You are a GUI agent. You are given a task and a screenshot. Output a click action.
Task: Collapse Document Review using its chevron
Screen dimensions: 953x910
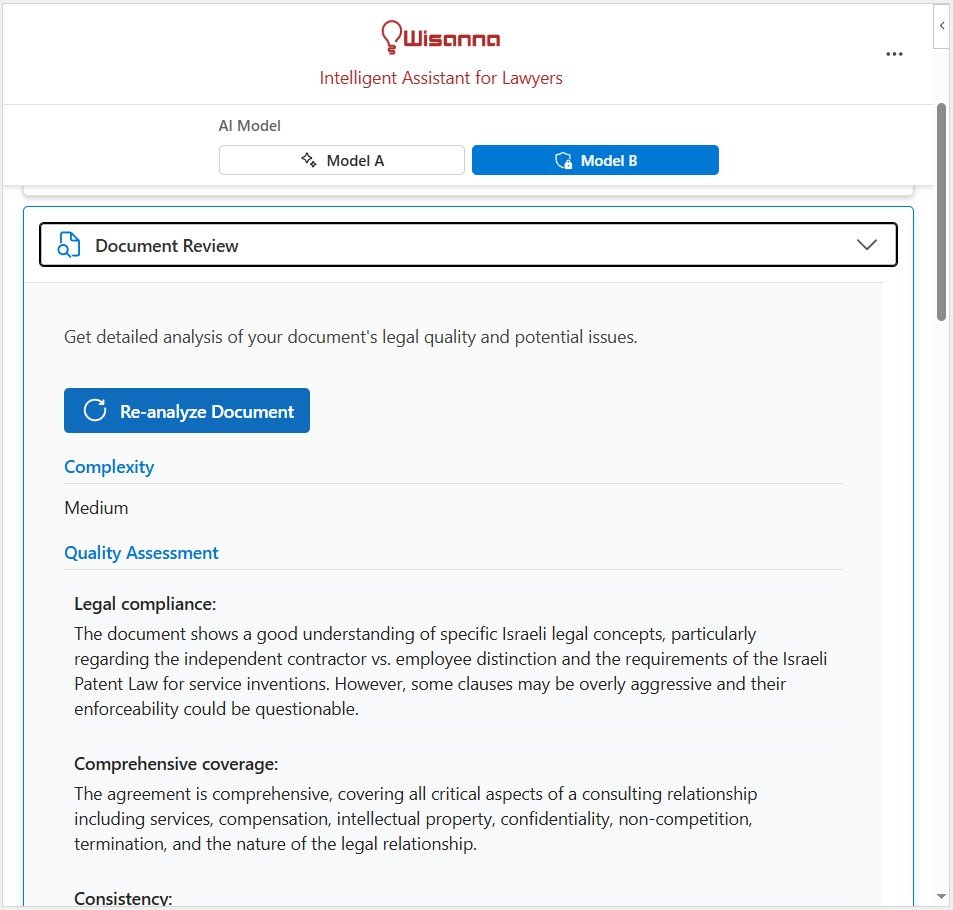tap(866, 245)
